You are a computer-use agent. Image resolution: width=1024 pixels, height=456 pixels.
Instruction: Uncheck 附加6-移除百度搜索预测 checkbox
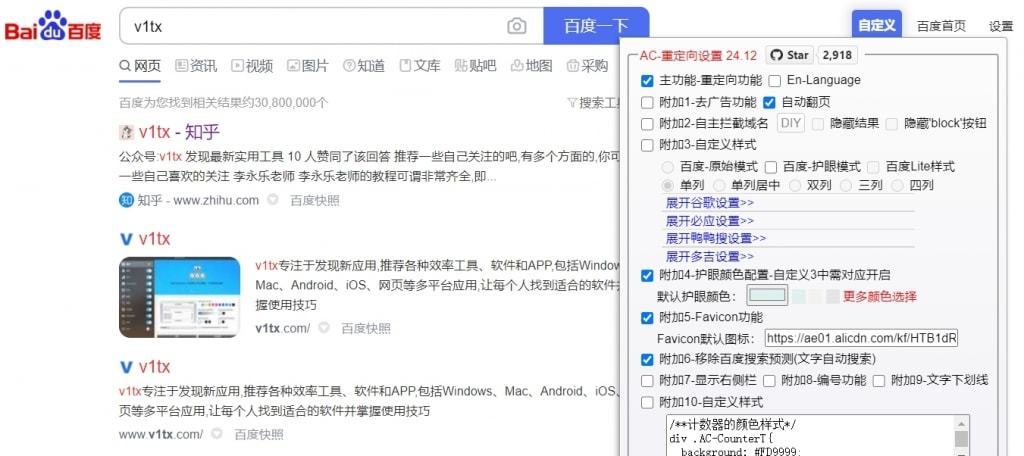(647, 359)
